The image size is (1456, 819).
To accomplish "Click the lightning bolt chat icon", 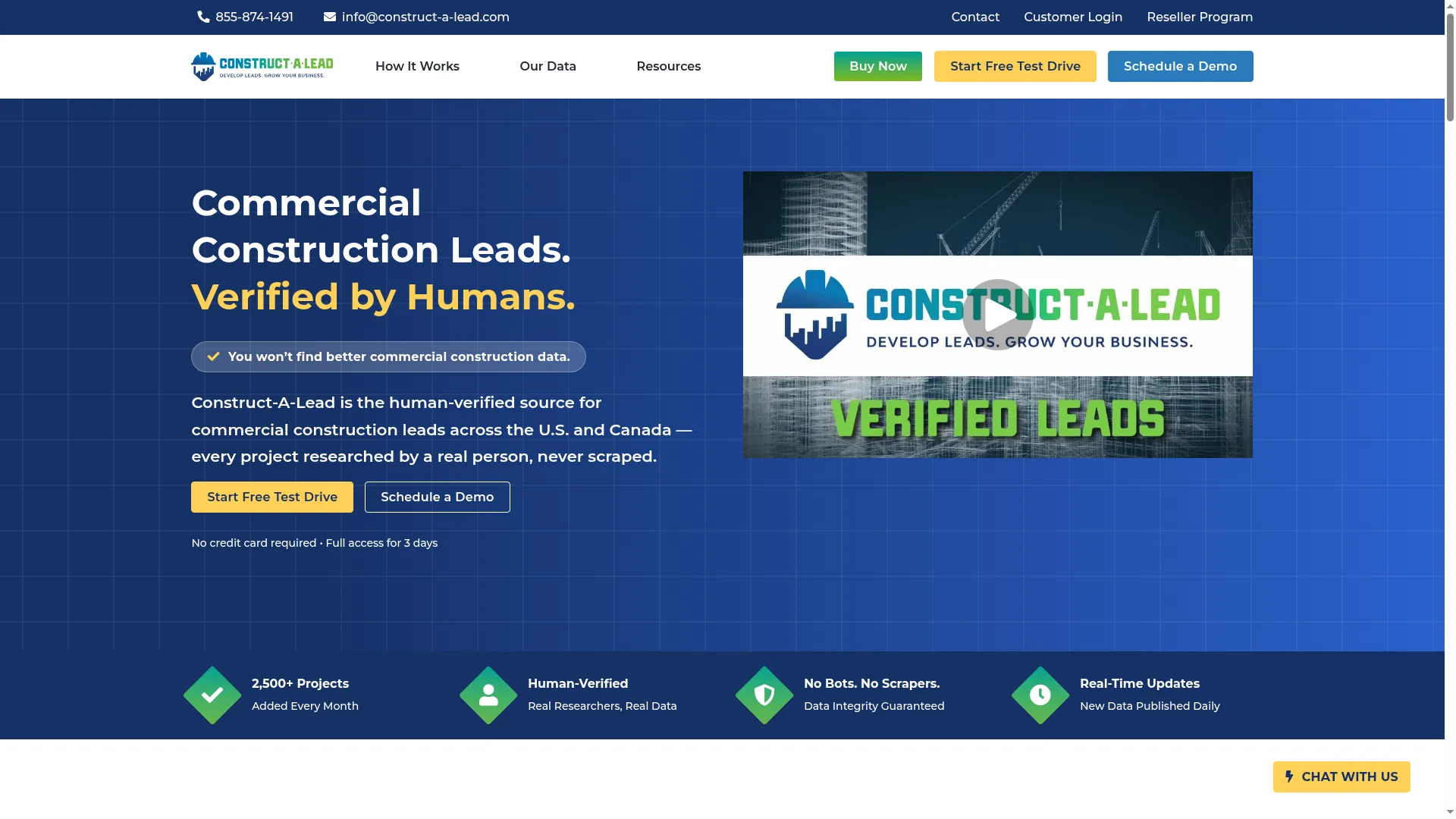I will point(1289,777).
